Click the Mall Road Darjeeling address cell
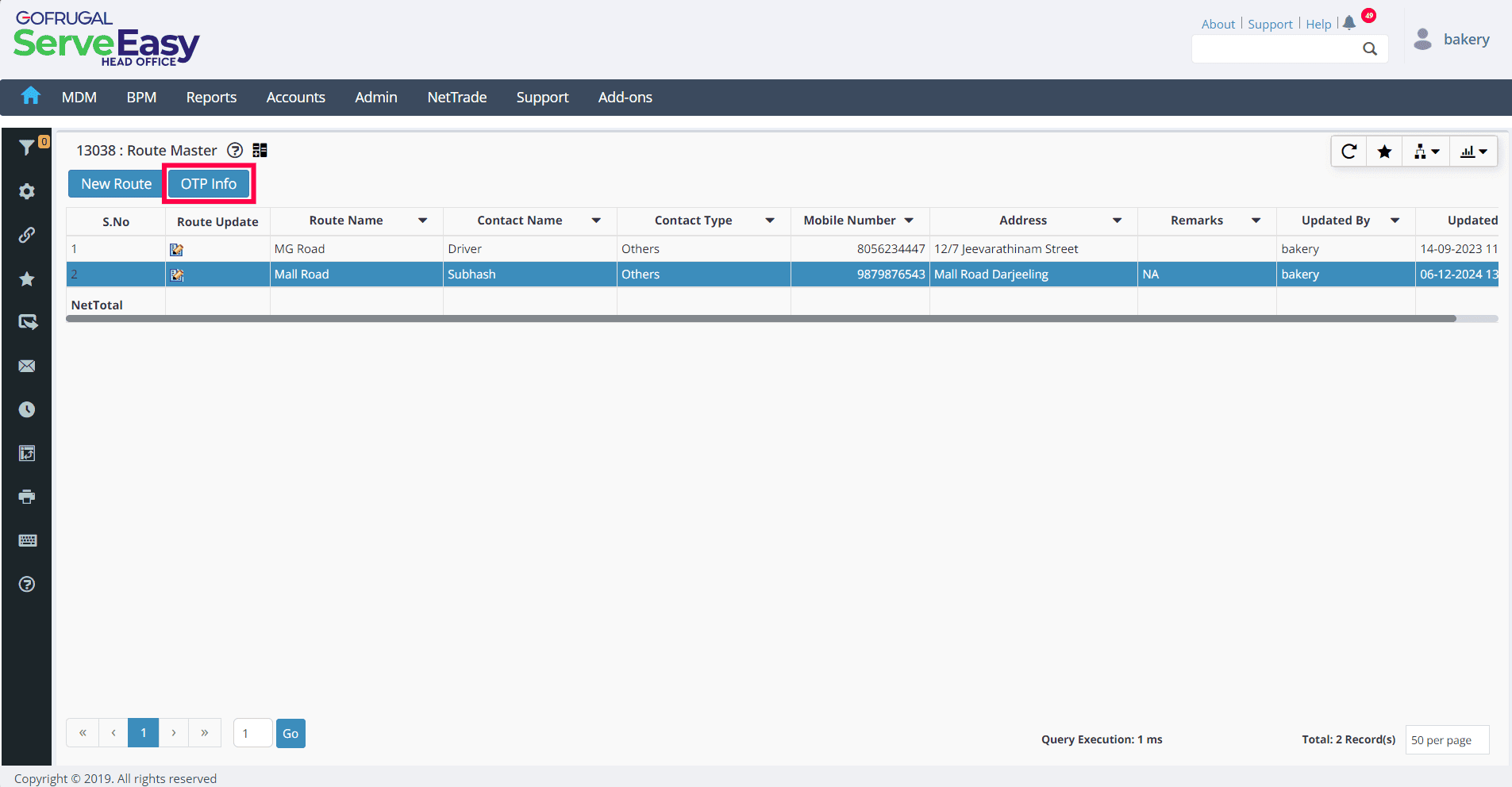Image resolution: width=1512 pixels, height=787 pixels. click(1033, 274)
